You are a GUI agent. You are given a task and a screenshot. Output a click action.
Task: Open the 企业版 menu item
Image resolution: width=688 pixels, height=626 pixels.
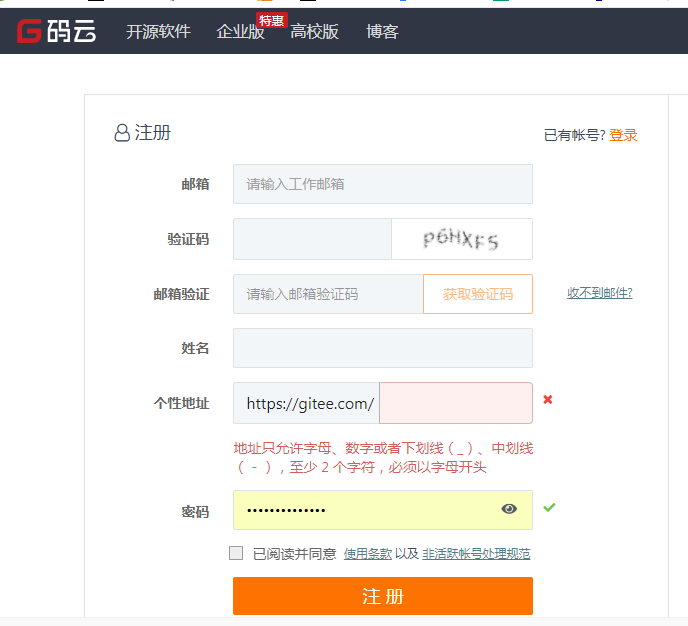coord(240,32)
